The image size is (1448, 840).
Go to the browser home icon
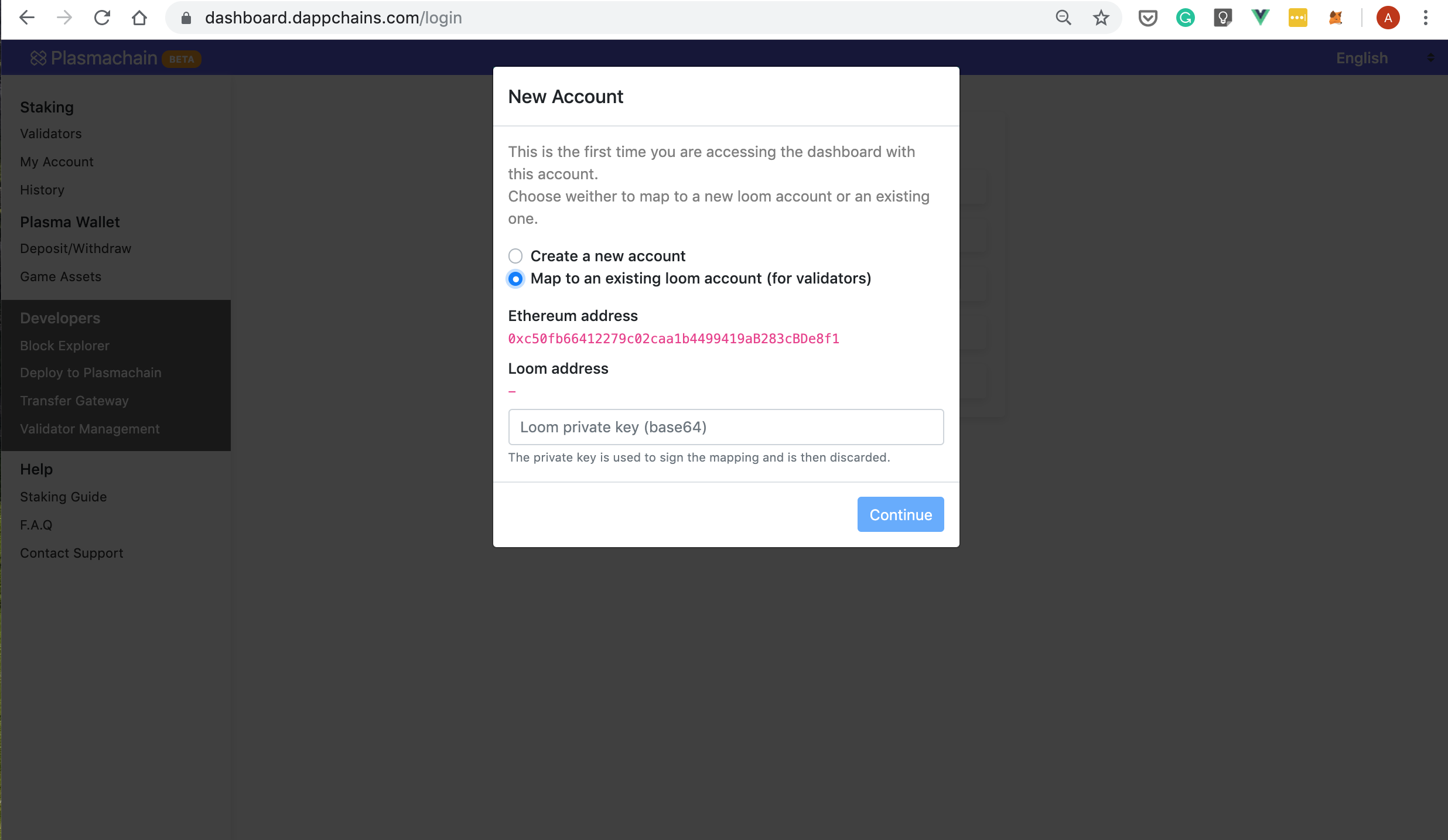click(139, 18)
